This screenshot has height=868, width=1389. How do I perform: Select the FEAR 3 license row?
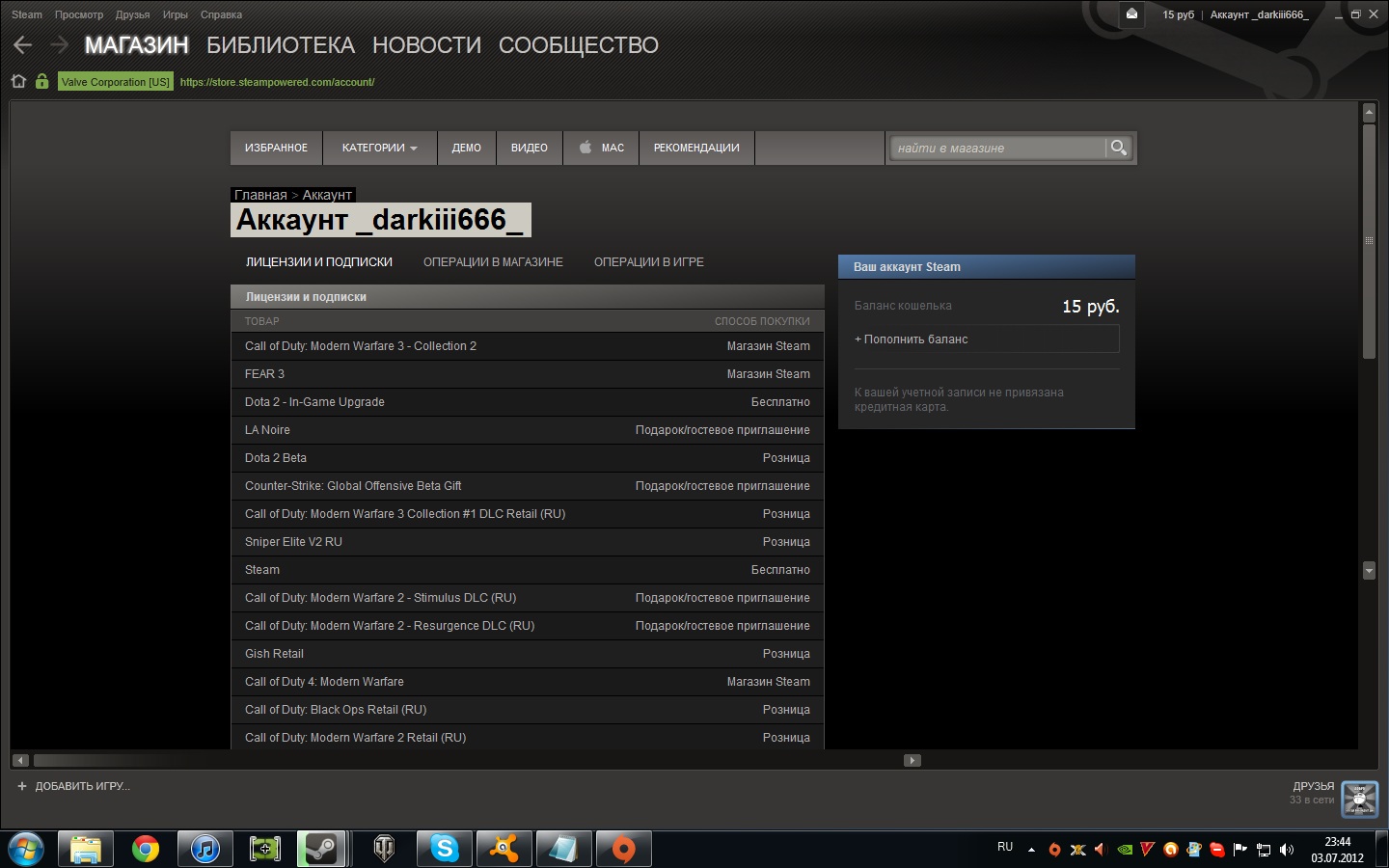(x=528, y=374)
